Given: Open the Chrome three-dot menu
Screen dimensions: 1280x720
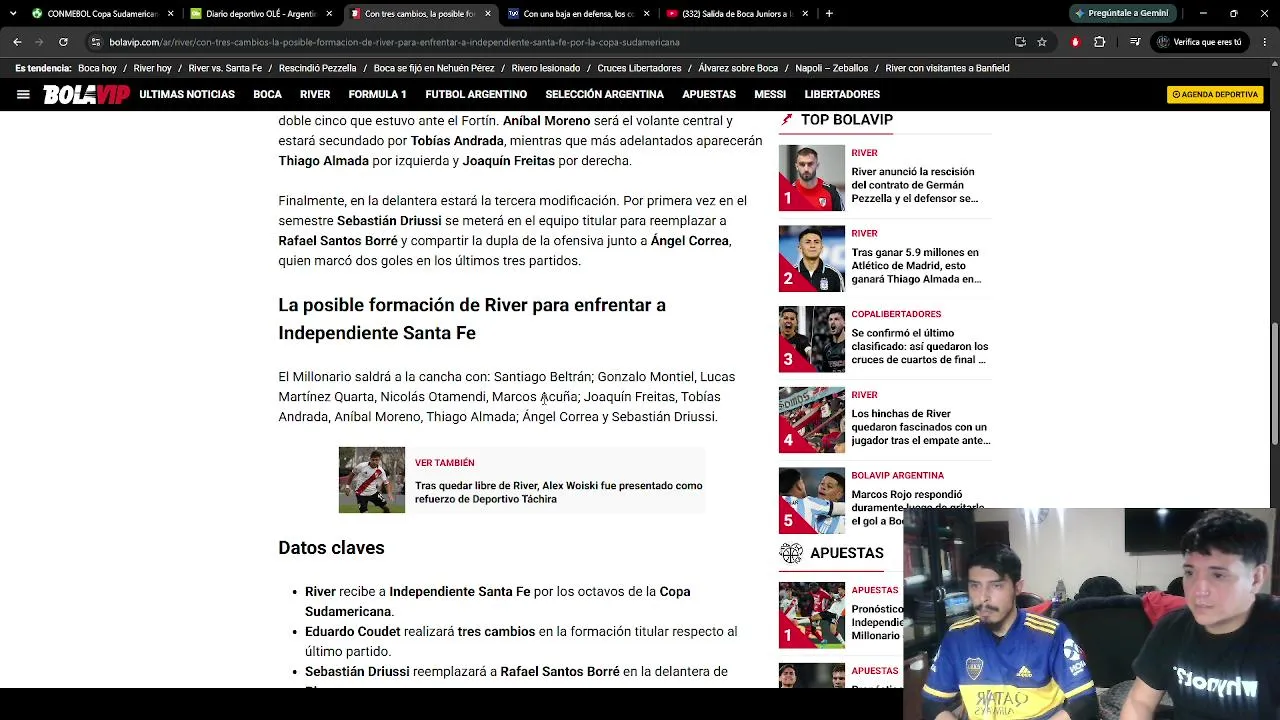Looking at the screenshot, I should tap(1266, 42).
